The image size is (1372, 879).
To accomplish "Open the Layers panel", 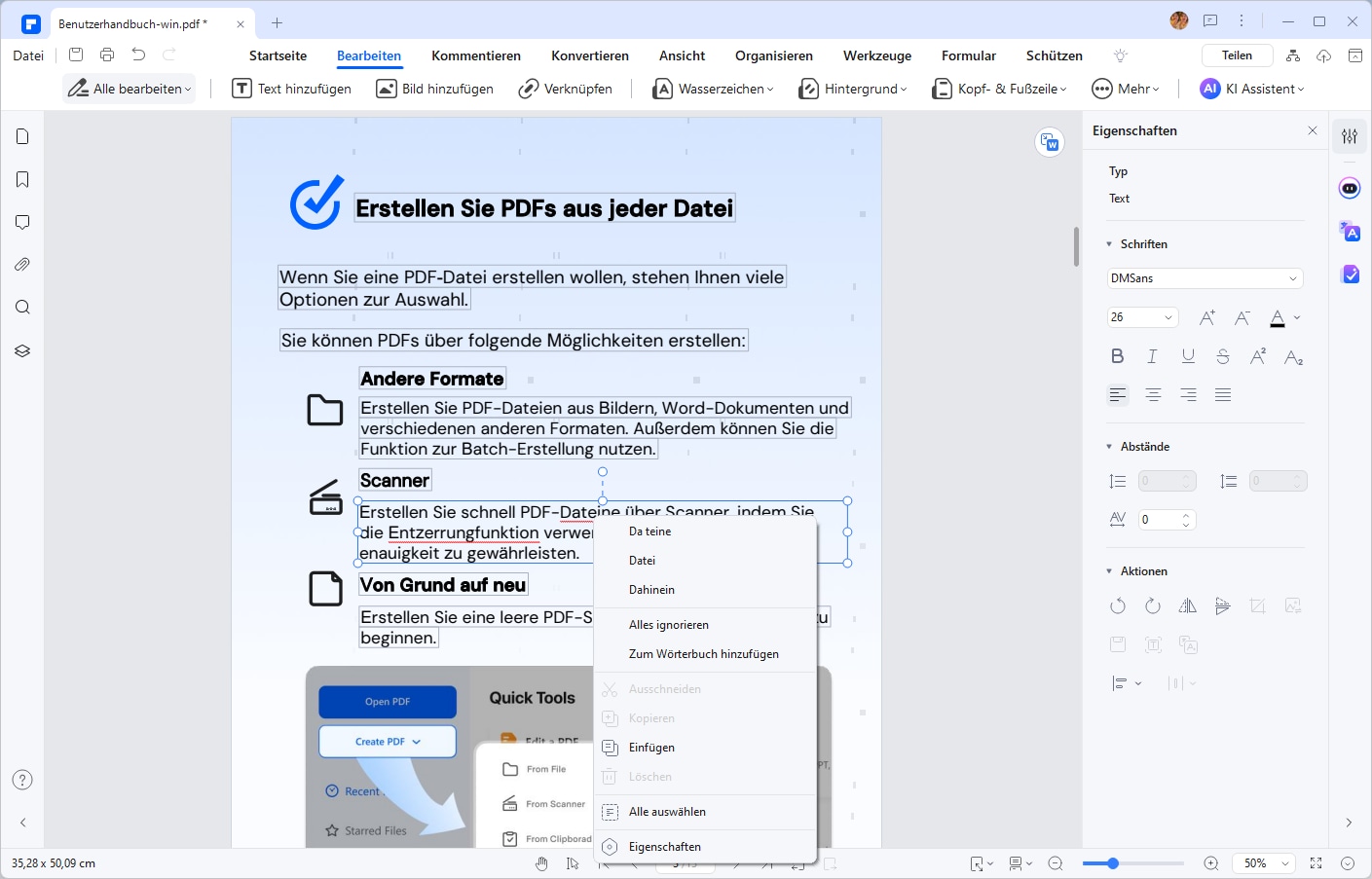I will [x=22, y=350].
